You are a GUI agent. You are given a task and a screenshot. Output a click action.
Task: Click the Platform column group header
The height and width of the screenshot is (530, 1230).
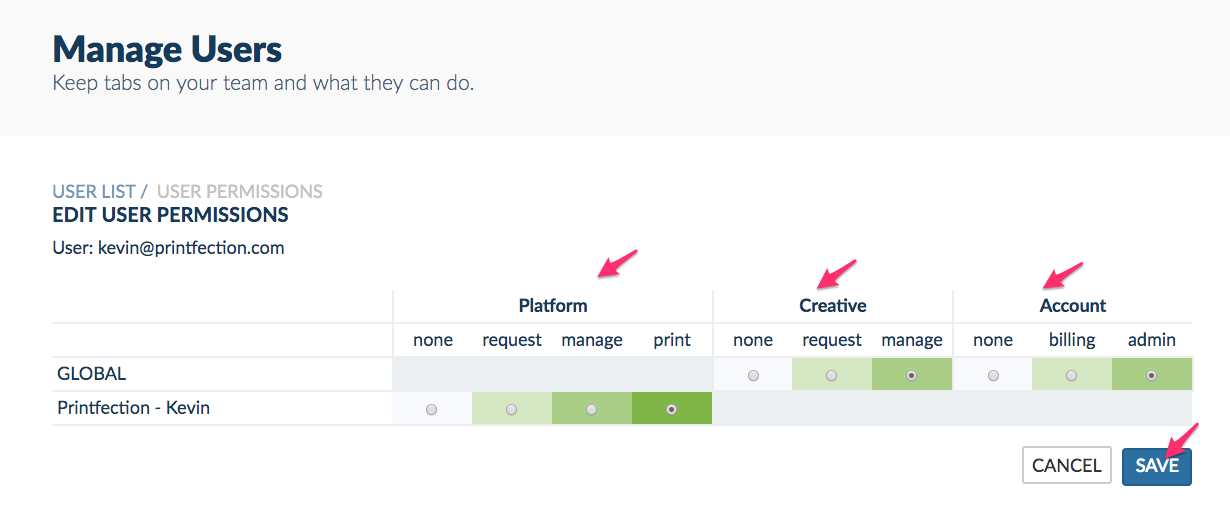click(x=553, y=306)
